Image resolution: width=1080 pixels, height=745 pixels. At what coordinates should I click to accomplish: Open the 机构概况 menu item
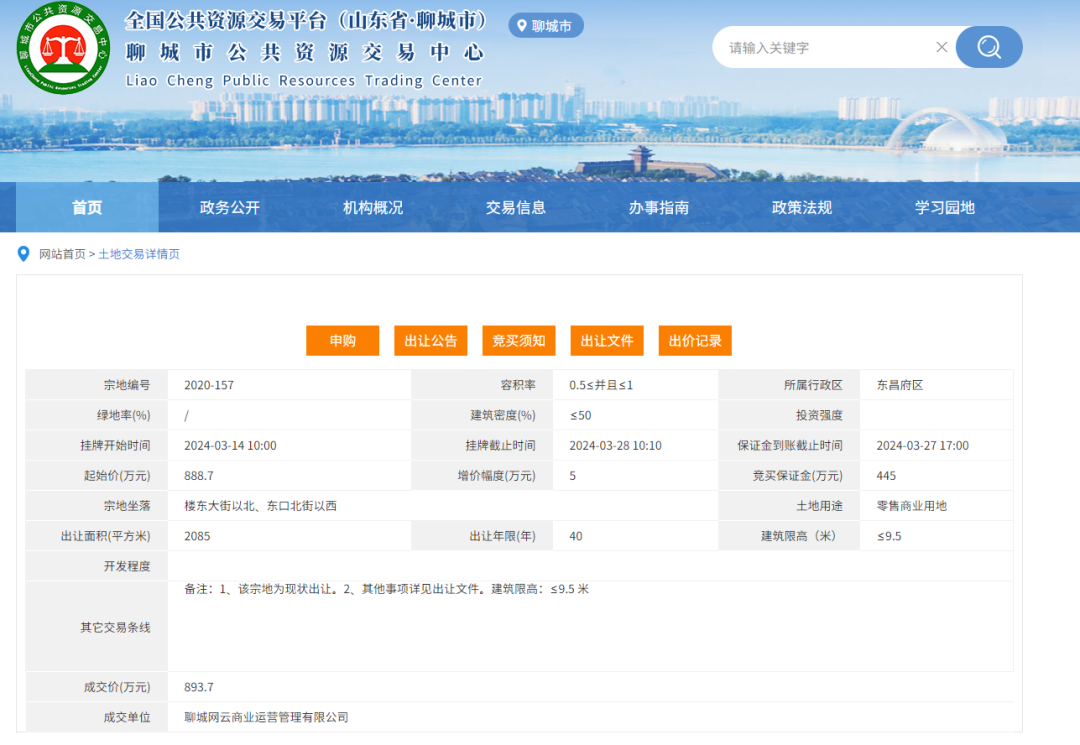(x=373, y=207)
